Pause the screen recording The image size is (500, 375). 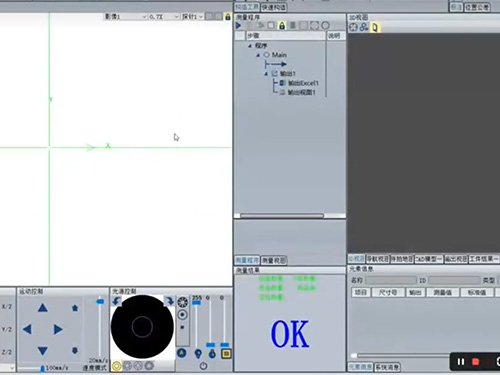tap(461, 362)
